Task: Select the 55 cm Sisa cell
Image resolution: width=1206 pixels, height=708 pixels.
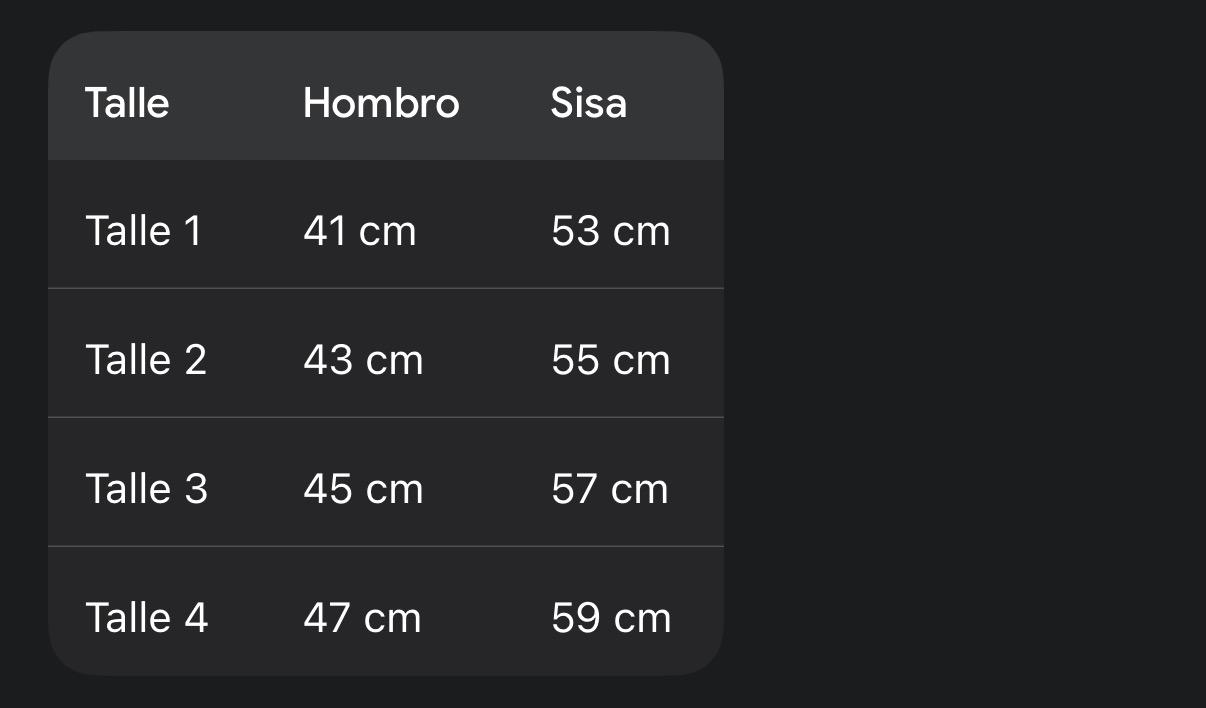Action: [x=610, y=360]
